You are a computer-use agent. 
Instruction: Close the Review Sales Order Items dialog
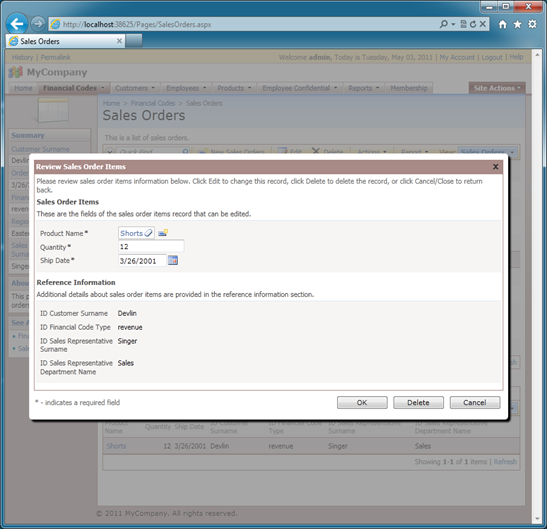[495, 167]
